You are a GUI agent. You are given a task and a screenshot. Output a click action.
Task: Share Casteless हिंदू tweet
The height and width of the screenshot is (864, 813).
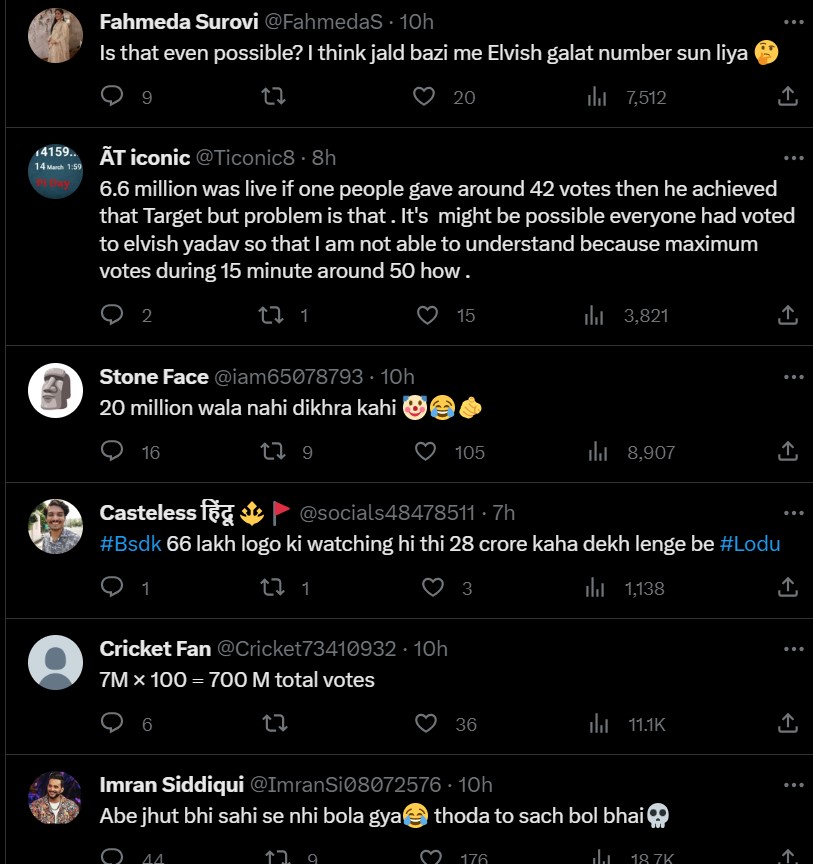[788, 588]
